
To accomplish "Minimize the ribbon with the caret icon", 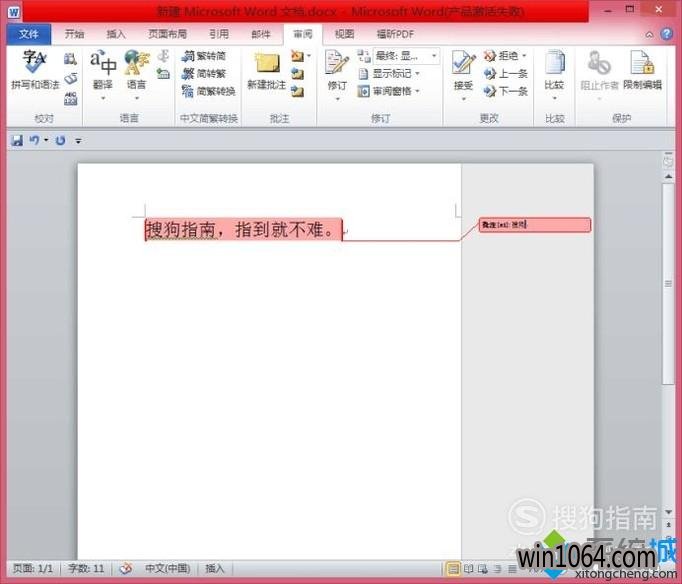I will tap(649, 34).
